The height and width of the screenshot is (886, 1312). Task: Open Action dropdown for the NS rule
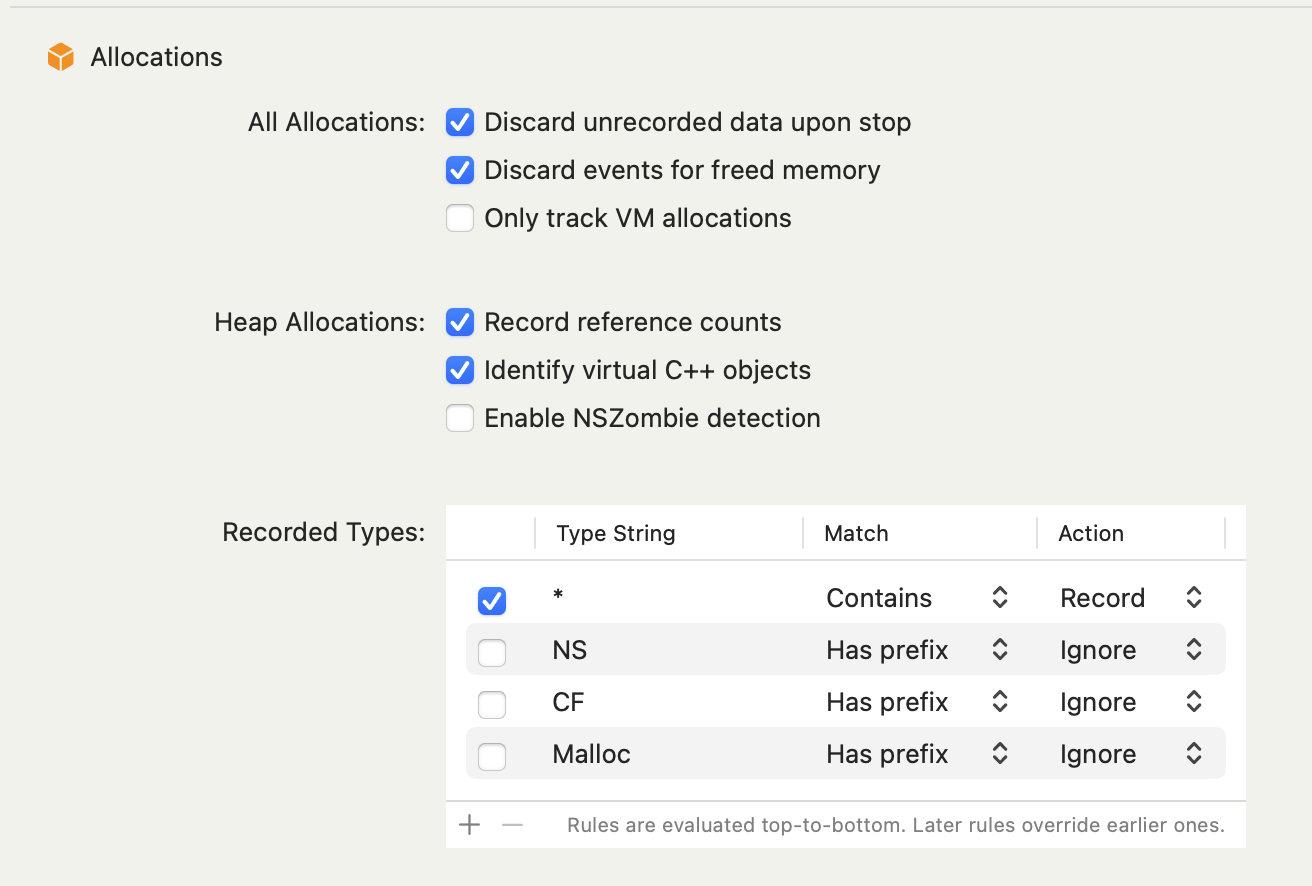tap(1193, 650)
